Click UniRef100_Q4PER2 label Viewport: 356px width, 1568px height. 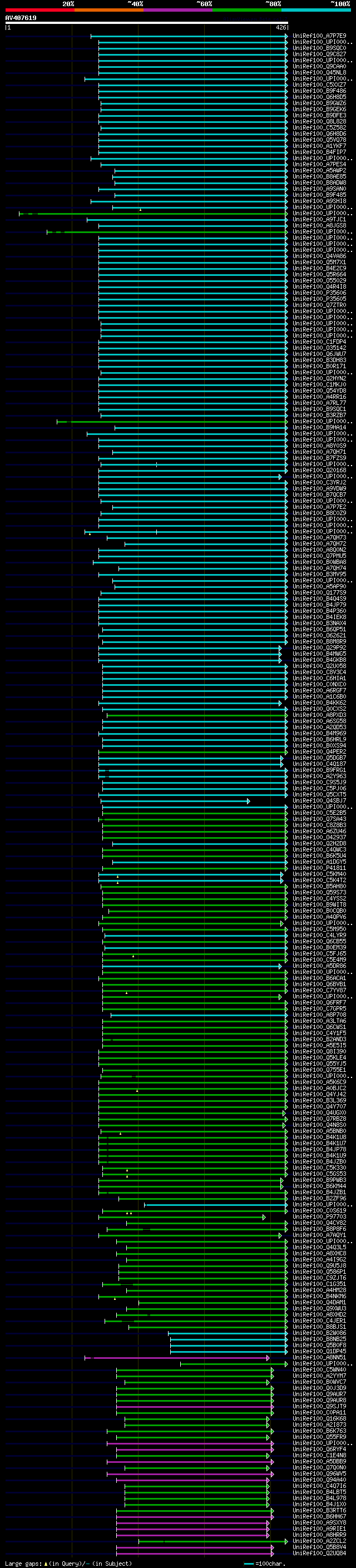click(319, 752)
